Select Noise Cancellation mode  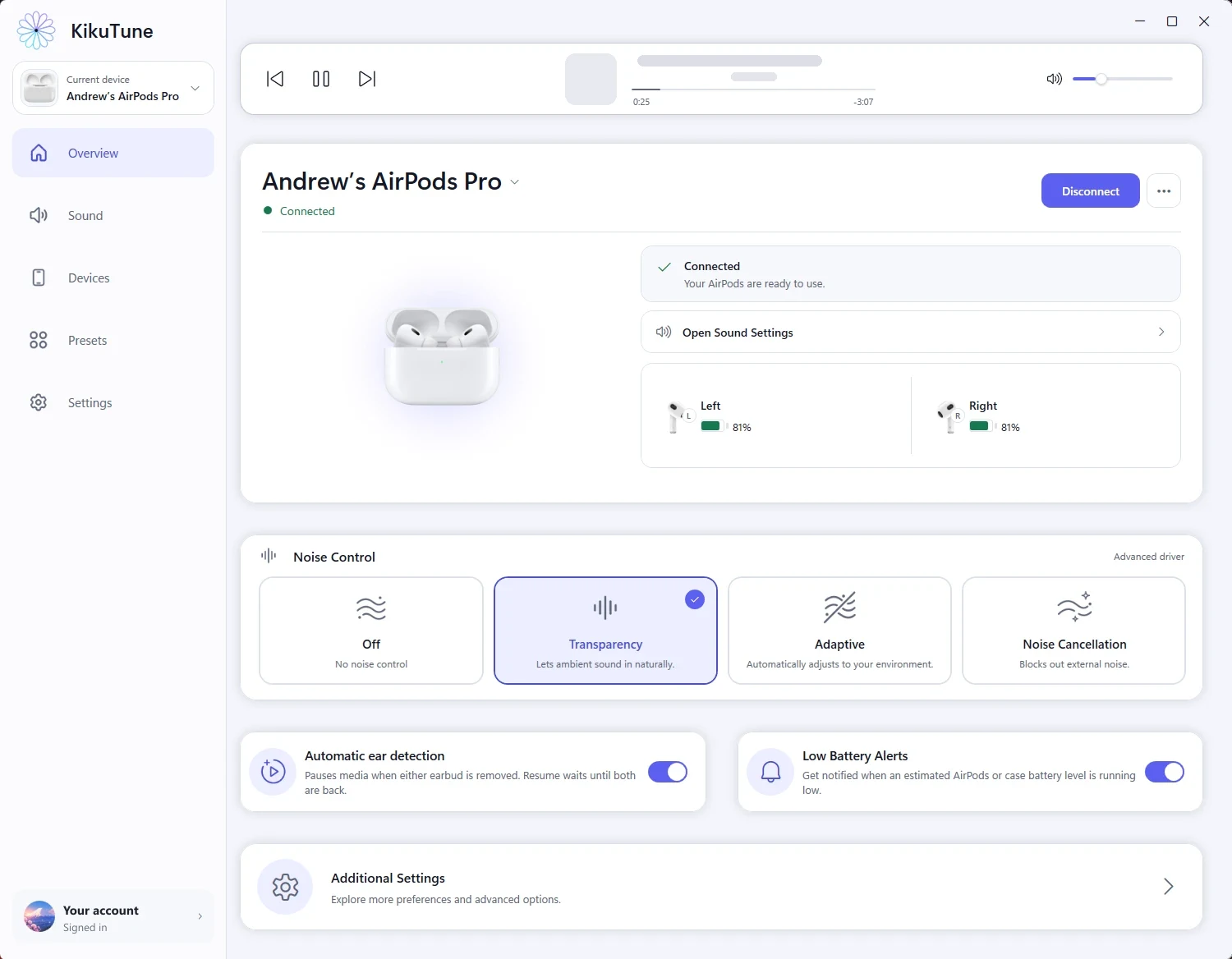tap(1074, 631)
